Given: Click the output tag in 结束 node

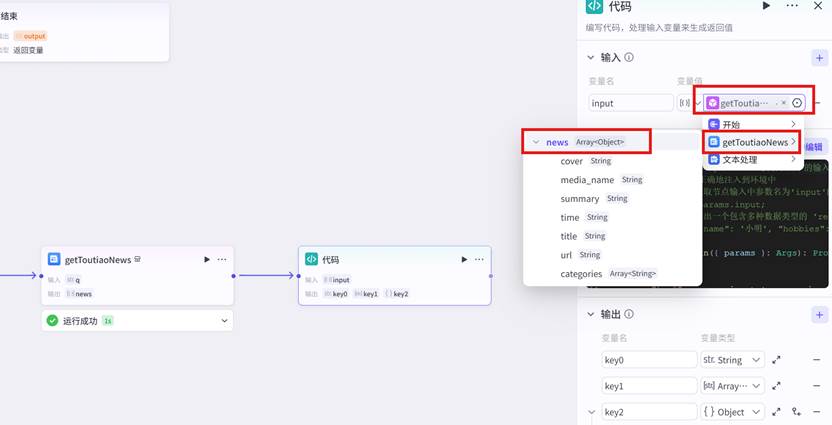Looking at the screenshot, I should 31,36.
